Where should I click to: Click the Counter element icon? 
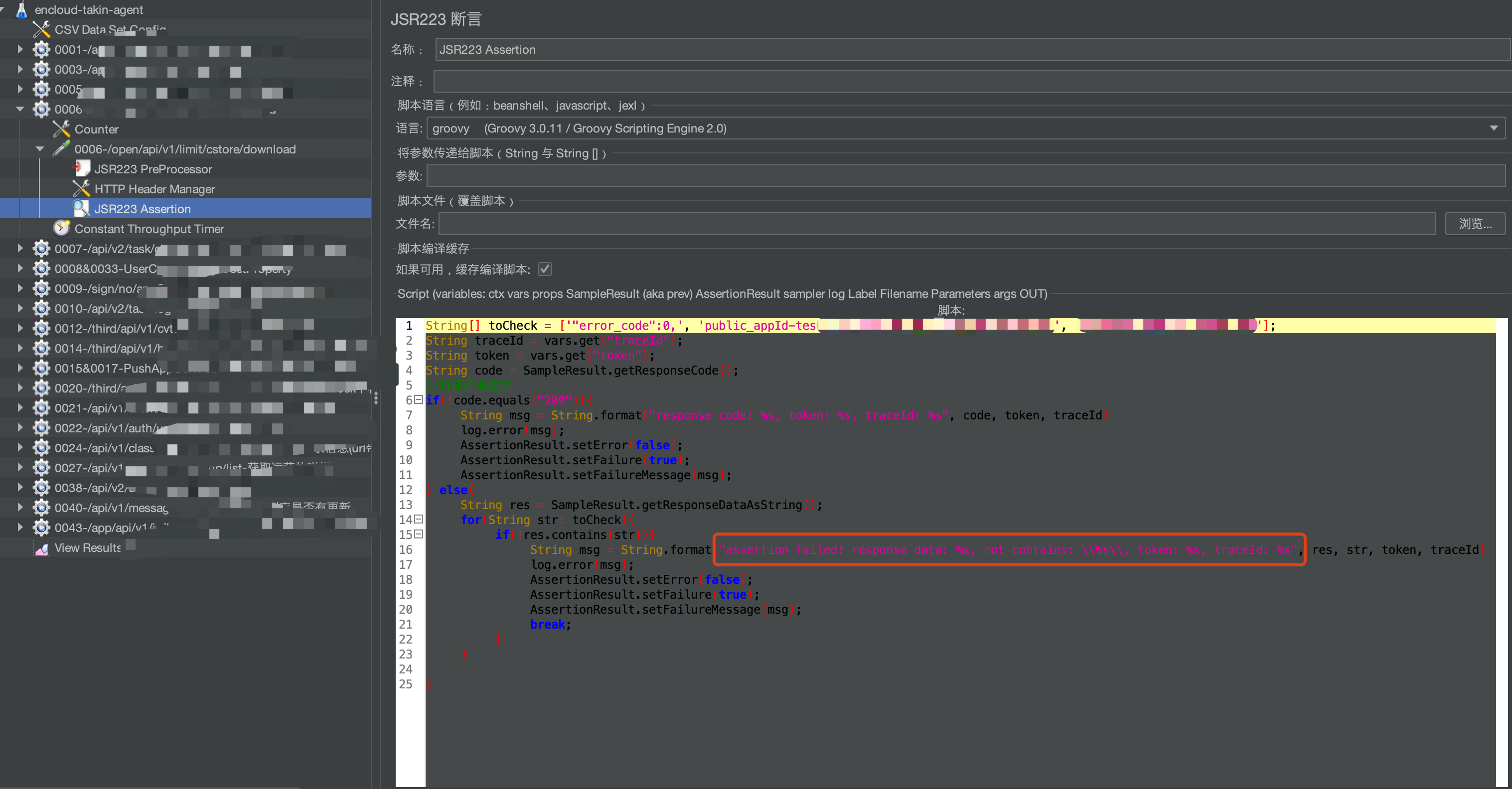point(61,129)
